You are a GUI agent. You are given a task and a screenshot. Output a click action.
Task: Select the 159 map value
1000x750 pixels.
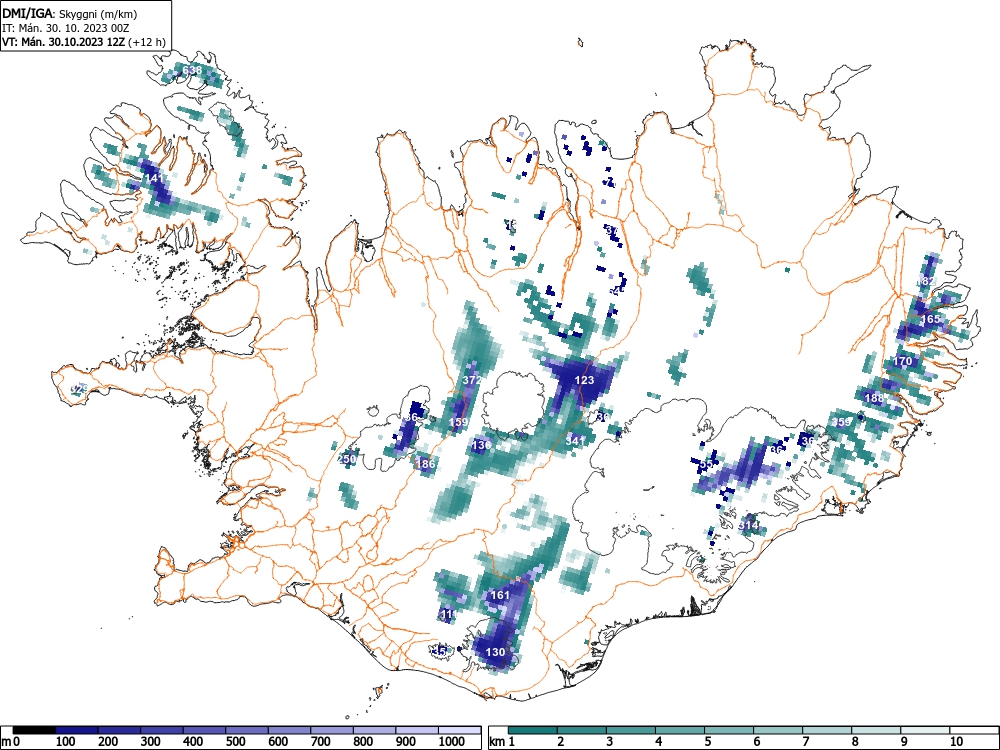click(x=459, y=422)
